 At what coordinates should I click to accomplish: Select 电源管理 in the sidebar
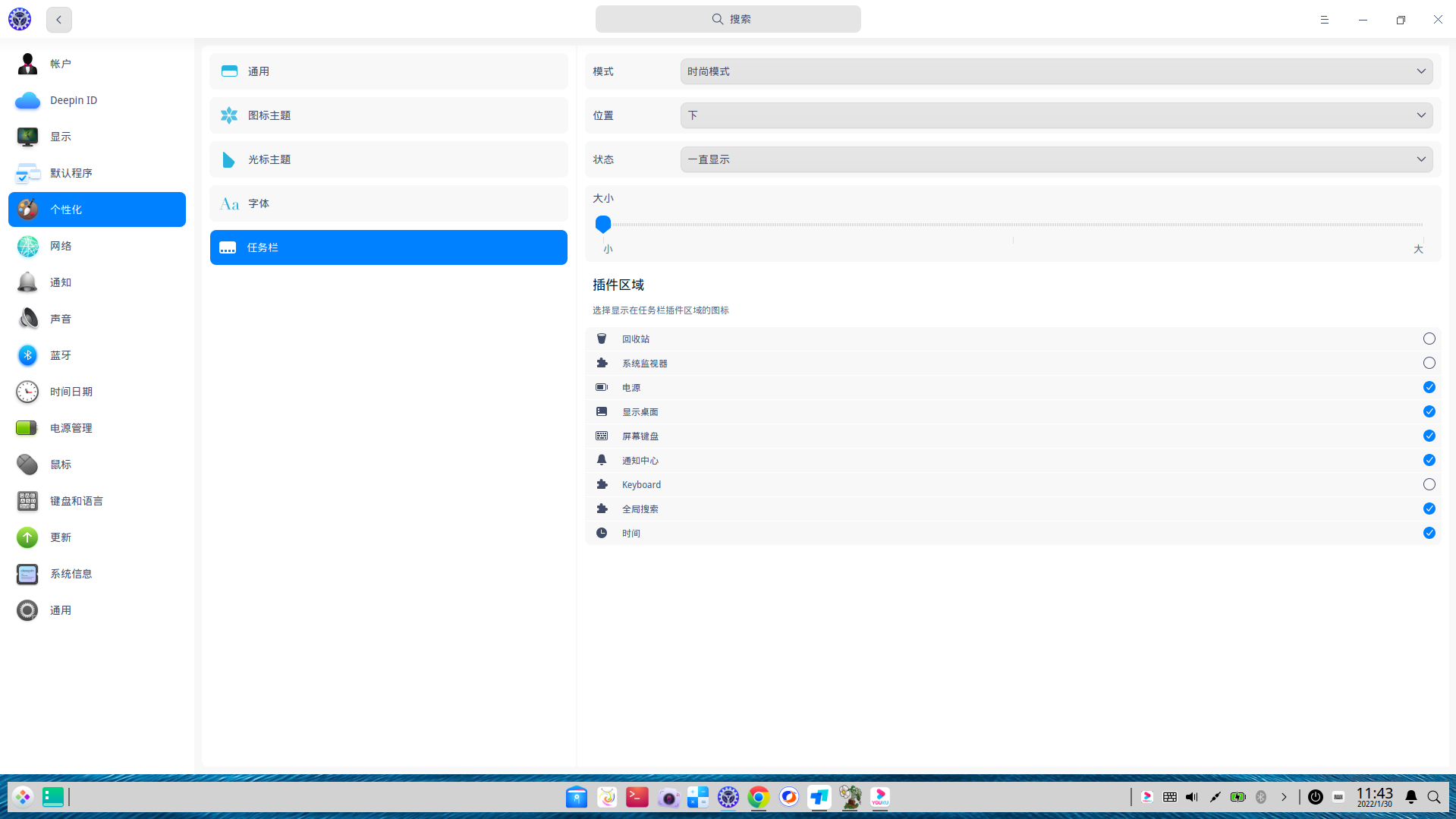click(x=71, y=428)
